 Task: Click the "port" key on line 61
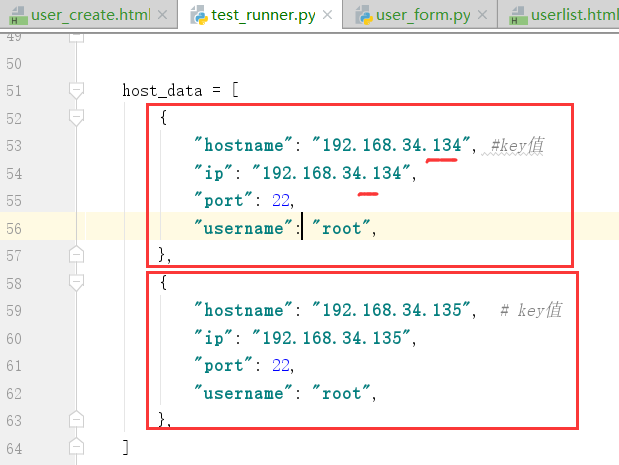223,366
